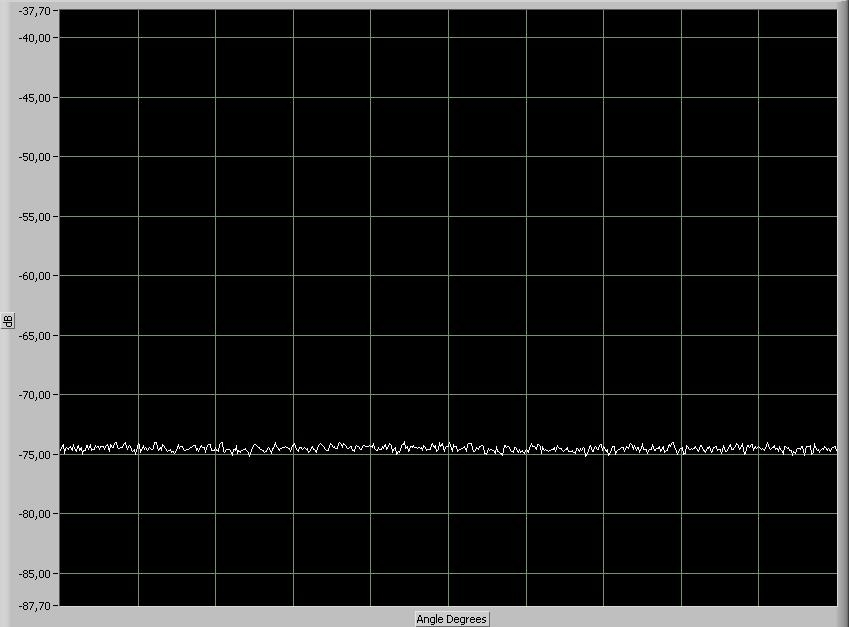Click the -80,00 tick label
Screen dimensions: 849x627
click(x=35, y=514)
